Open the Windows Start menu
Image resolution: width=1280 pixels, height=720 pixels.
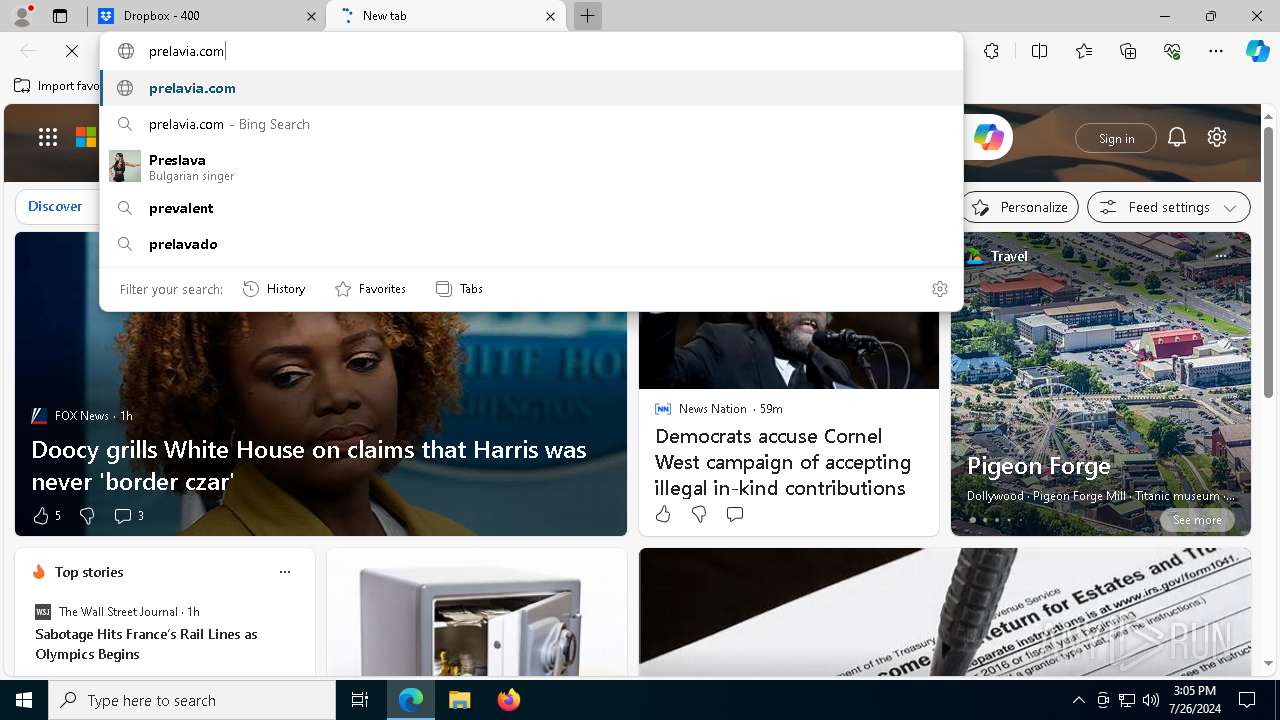pyautogui.click(x=24, y=700)
